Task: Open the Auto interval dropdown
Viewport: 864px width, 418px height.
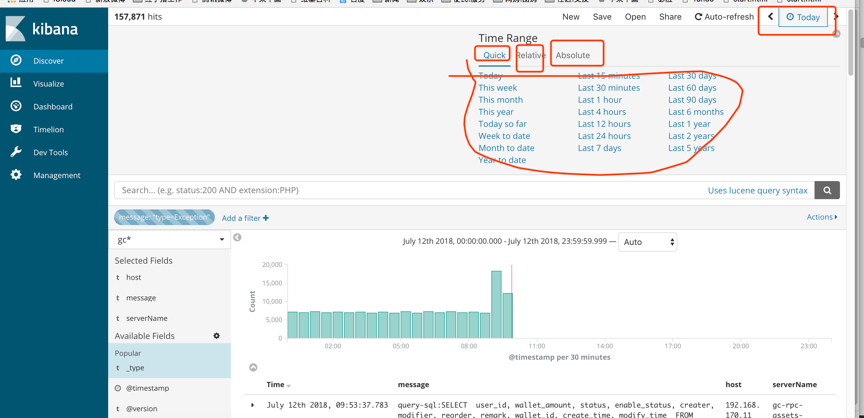Action: coord(648,242)
